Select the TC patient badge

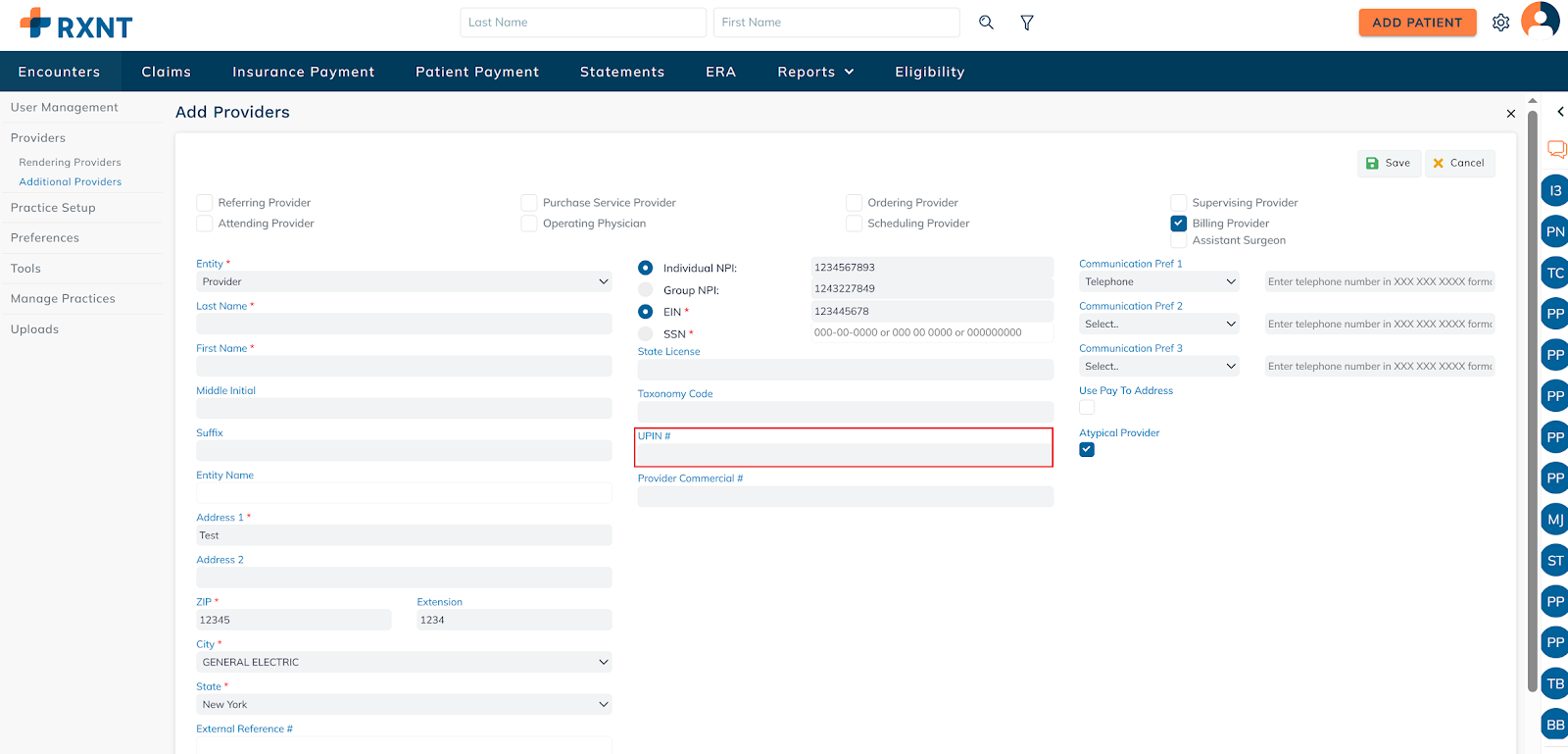point(1554,273)
